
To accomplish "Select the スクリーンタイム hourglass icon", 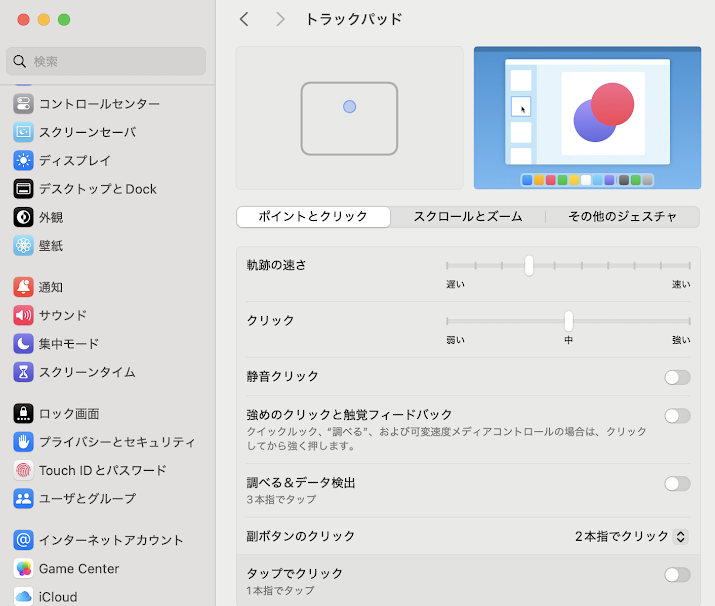I will pos(24,372).
